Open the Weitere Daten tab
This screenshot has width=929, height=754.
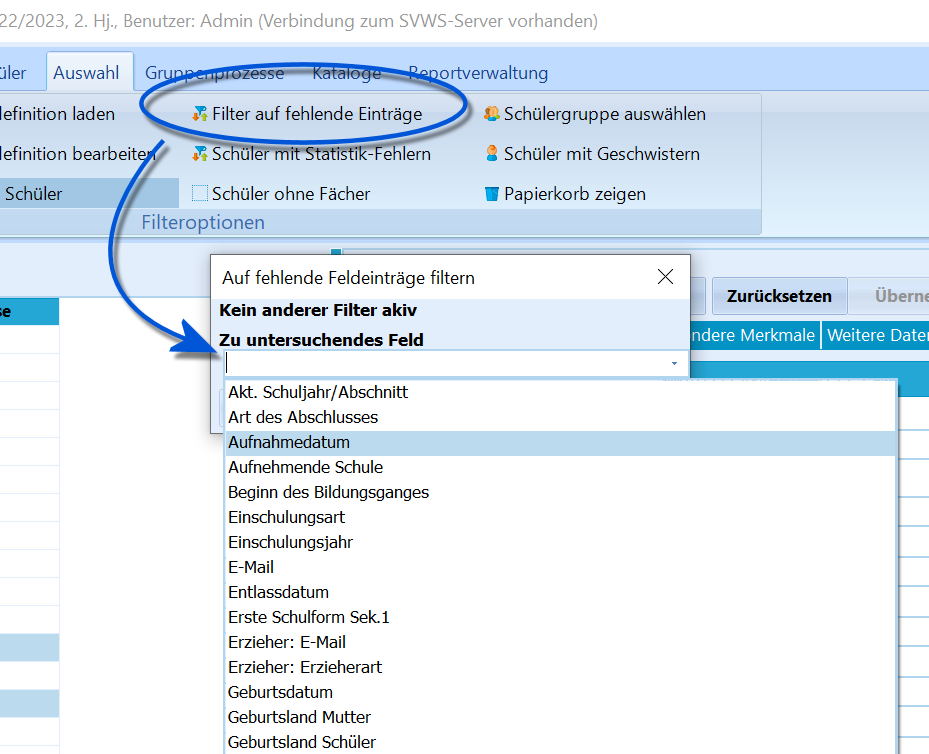pyautogui.click(x=876, y=335)
